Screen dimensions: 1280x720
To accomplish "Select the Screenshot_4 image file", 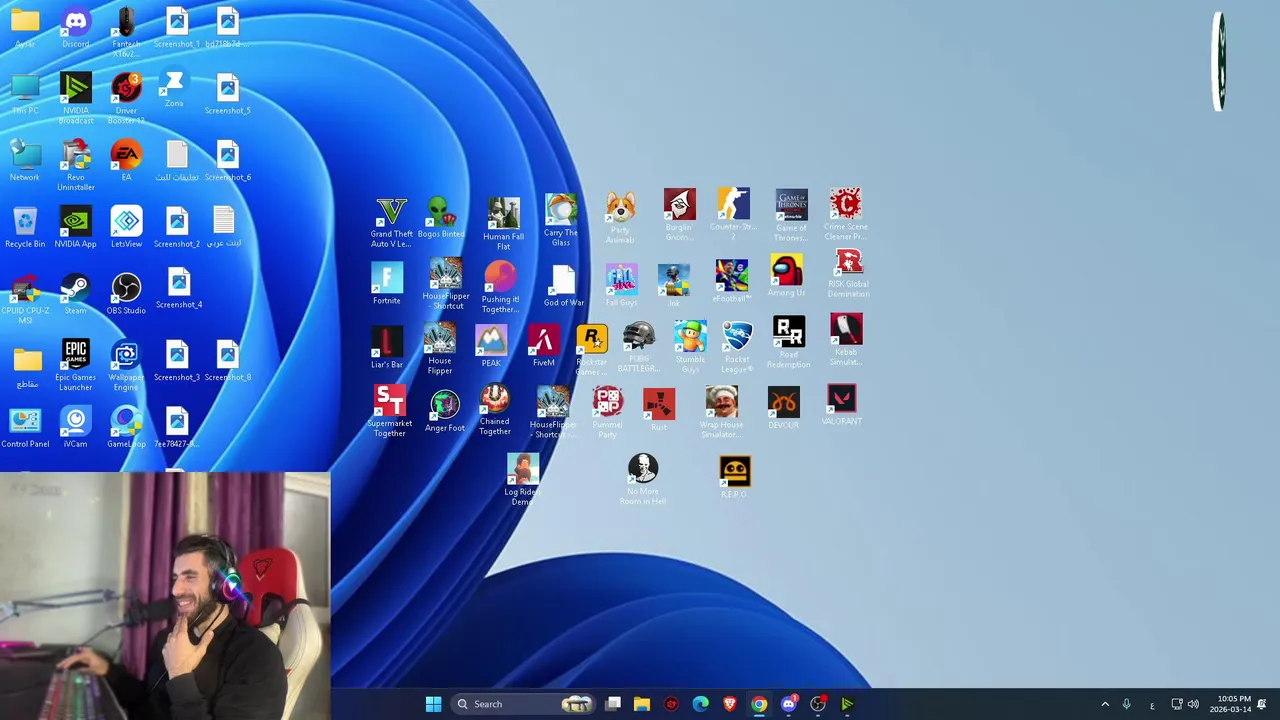I will 179,289.
